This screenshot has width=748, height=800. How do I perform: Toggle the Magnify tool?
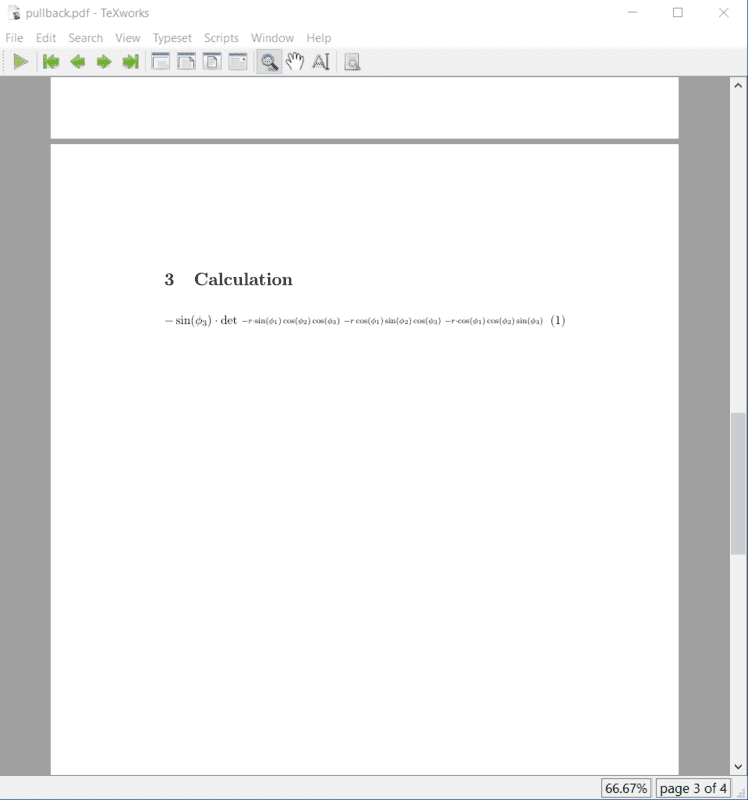[268, 62]
